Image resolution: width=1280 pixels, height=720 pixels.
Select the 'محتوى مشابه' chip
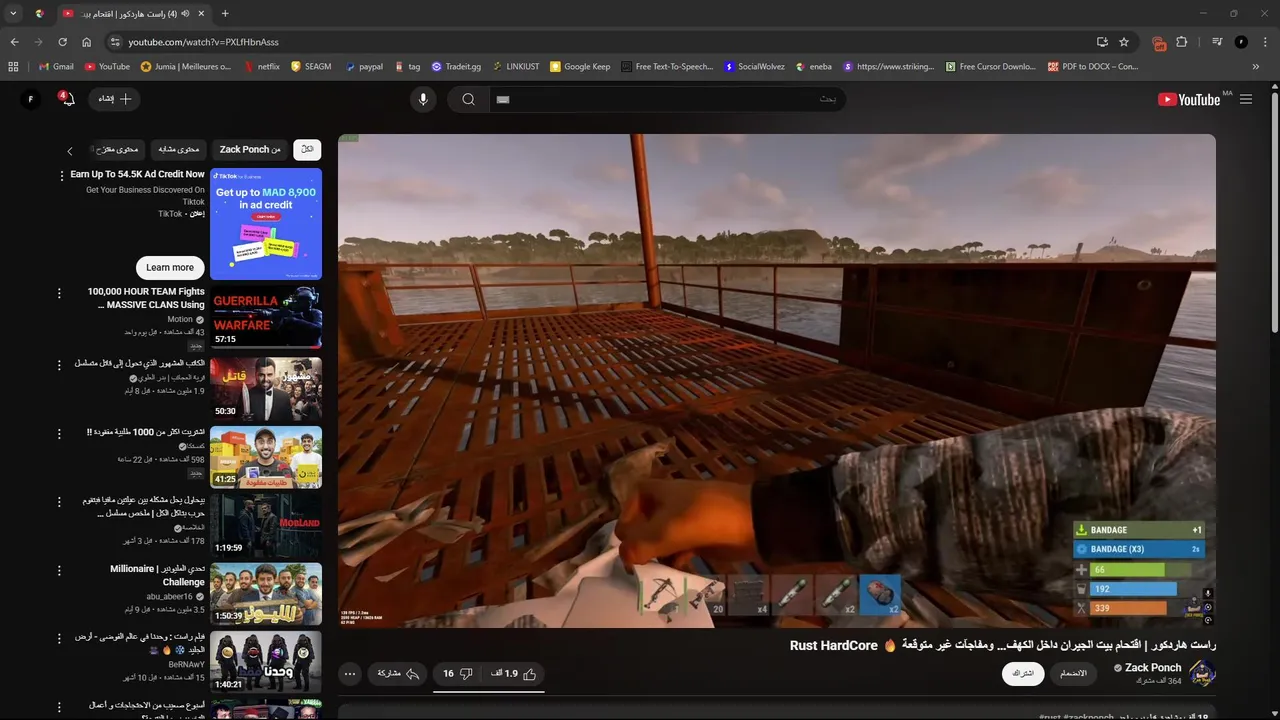179,149
